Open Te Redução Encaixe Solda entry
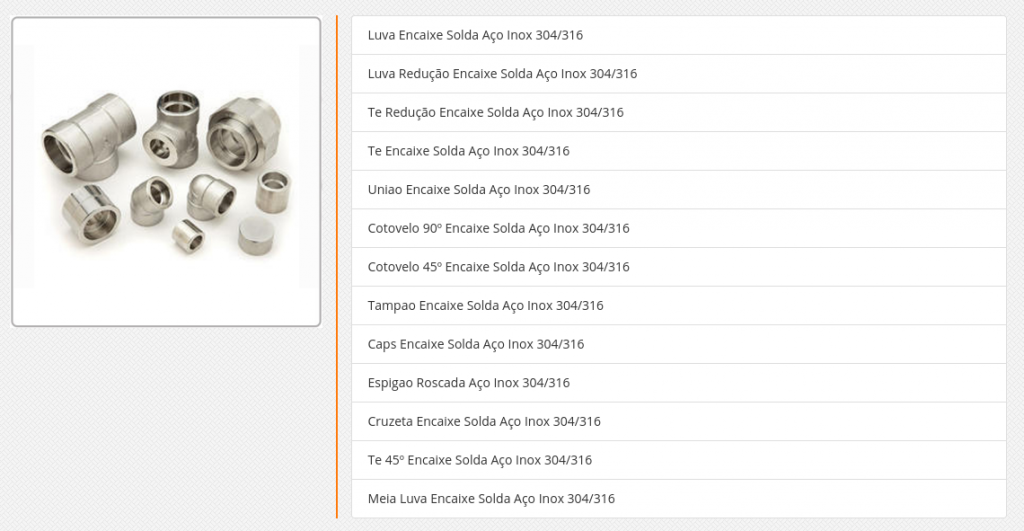Image resolution: width=1024 pixels, height=531 pixels. click(x=495, y=112)
